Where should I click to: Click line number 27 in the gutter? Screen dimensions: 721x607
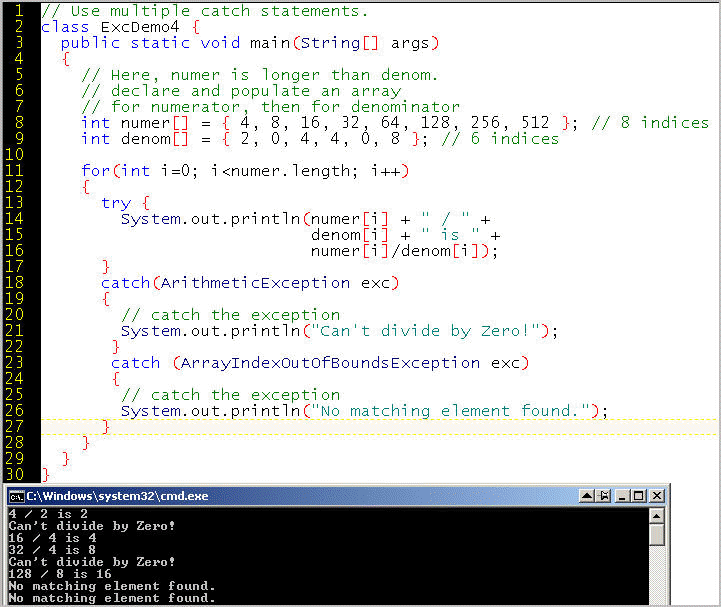pos(14,426)
